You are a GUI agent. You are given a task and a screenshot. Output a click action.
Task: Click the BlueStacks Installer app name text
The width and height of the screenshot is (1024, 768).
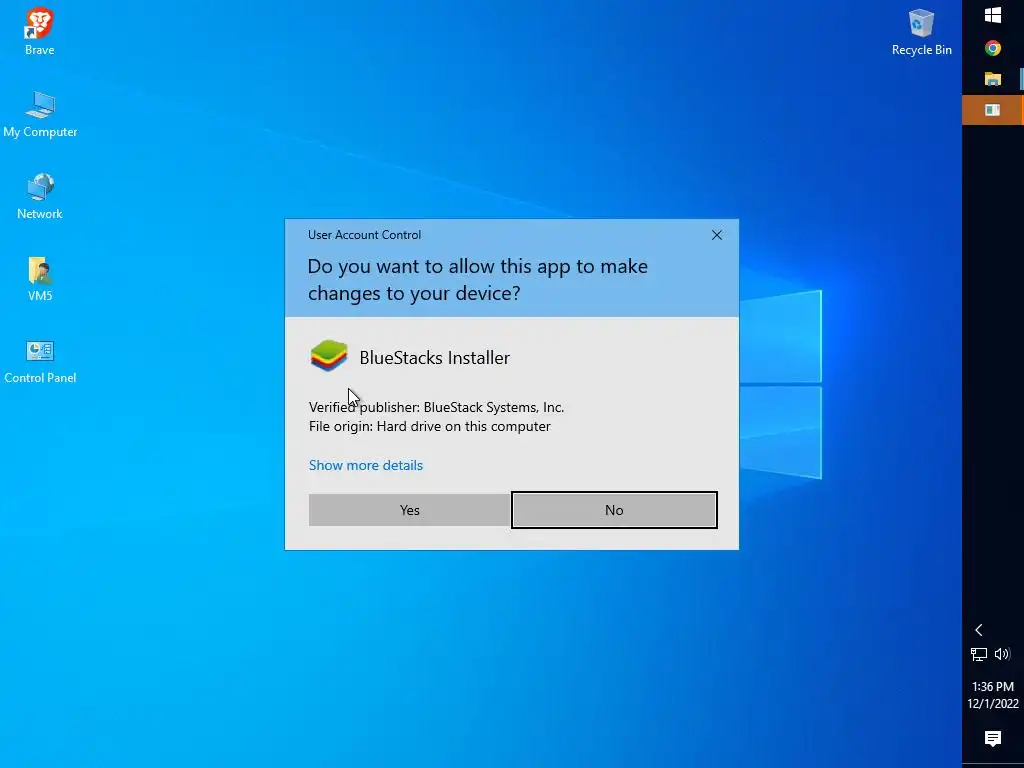point(434,358)
